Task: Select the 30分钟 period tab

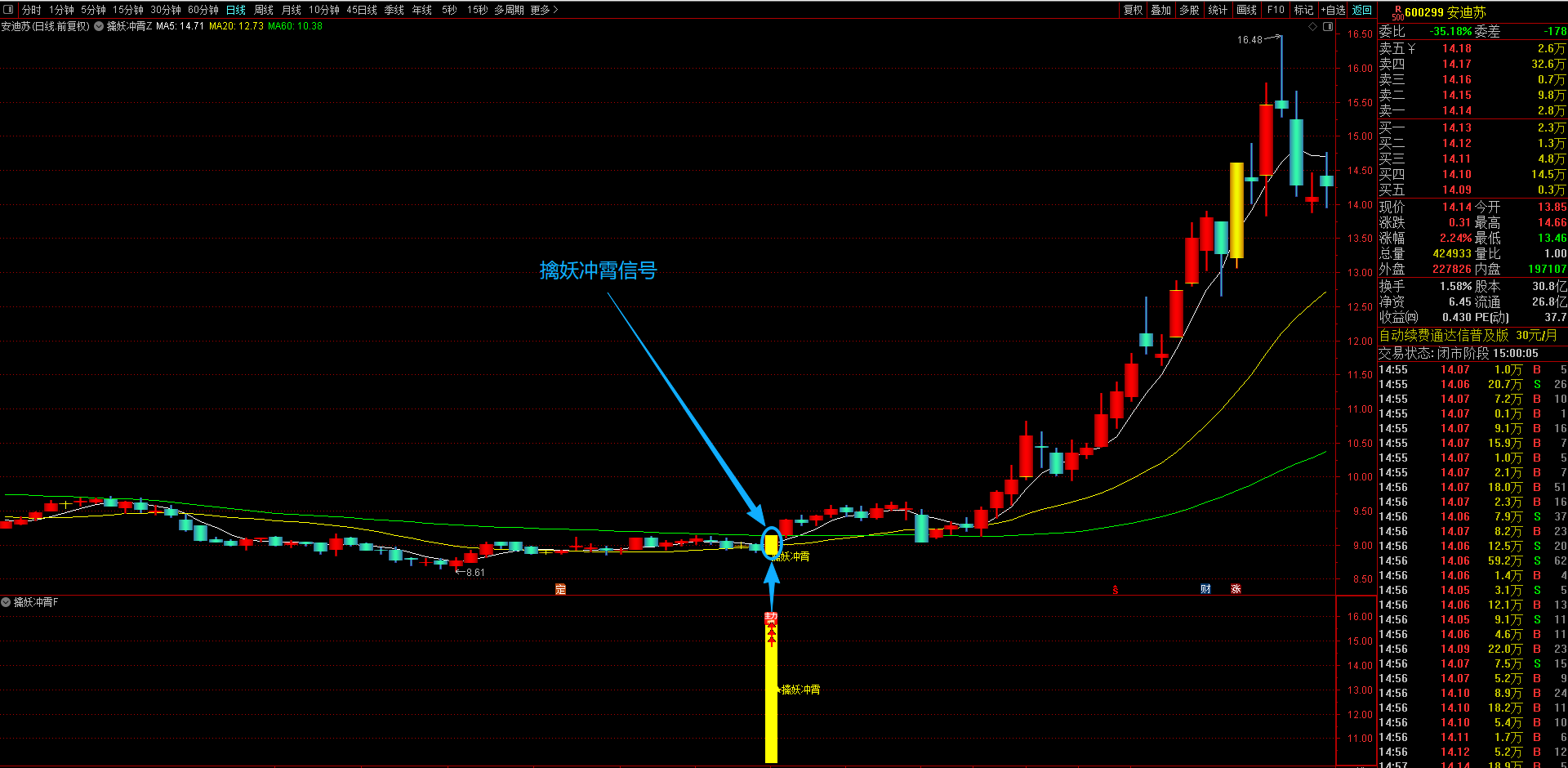Action: [x=166, y=10]
